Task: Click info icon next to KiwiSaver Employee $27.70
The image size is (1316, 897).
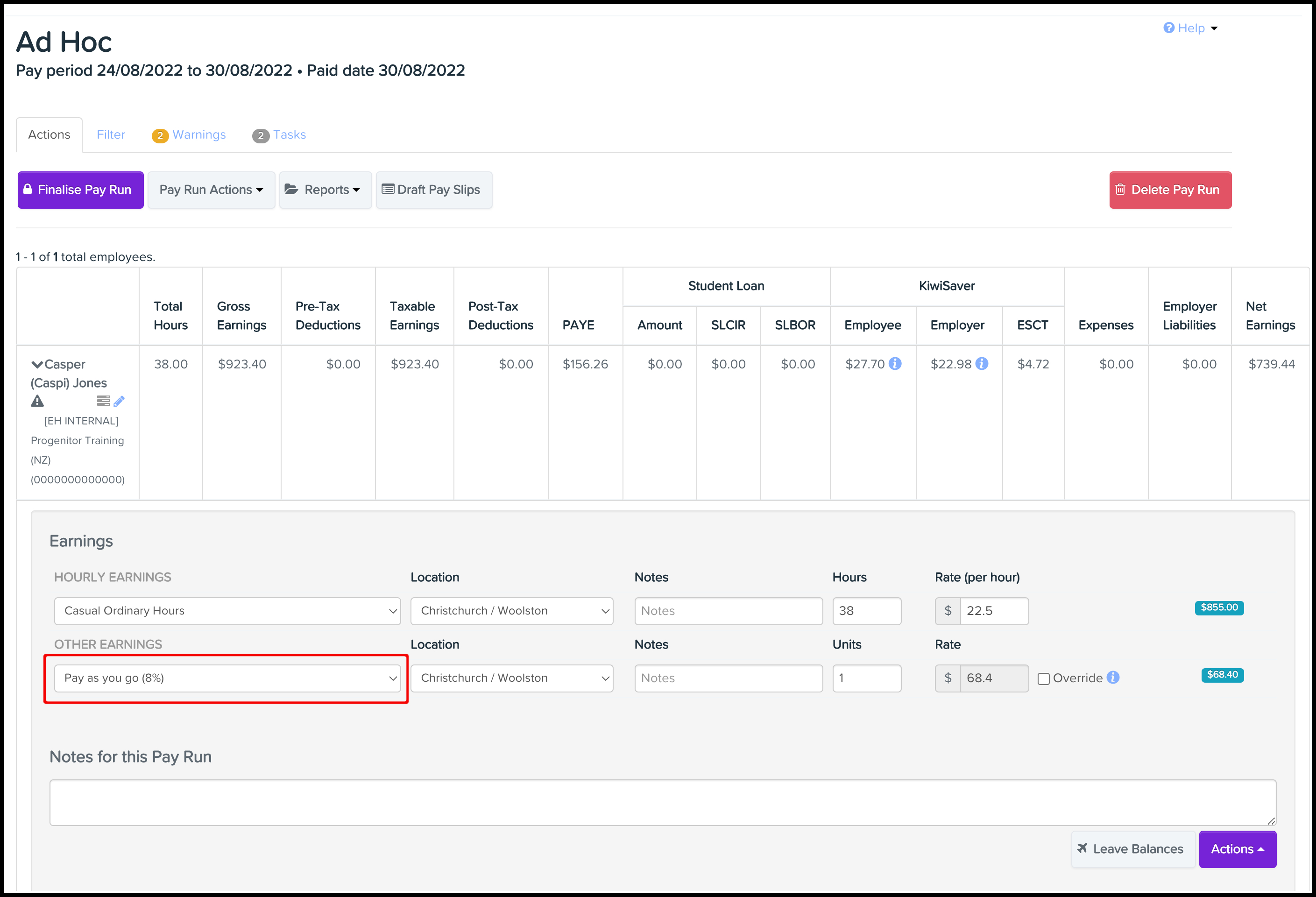Action: [895, 364]
